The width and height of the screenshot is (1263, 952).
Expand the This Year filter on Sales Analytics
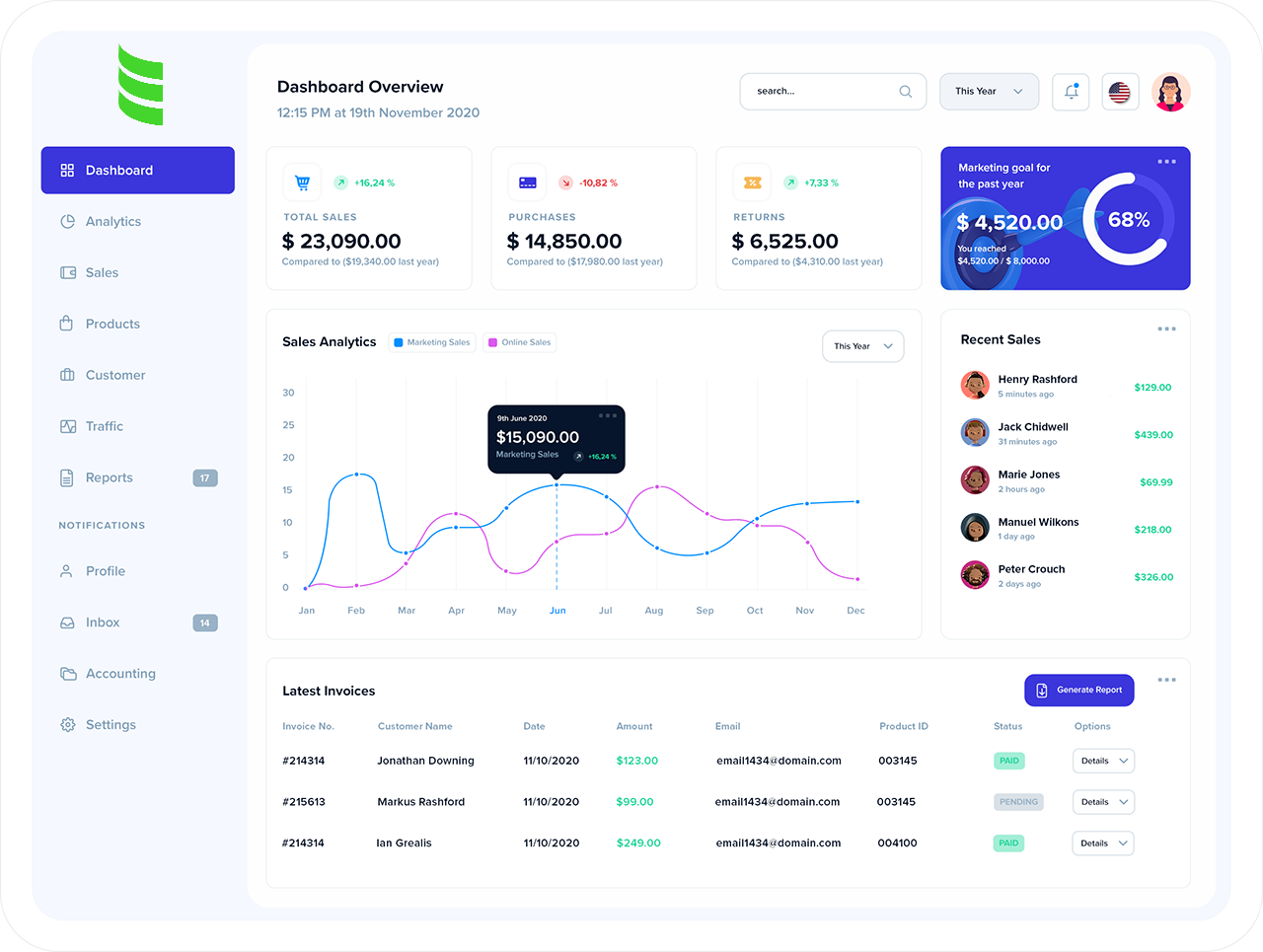click(862, 346)
